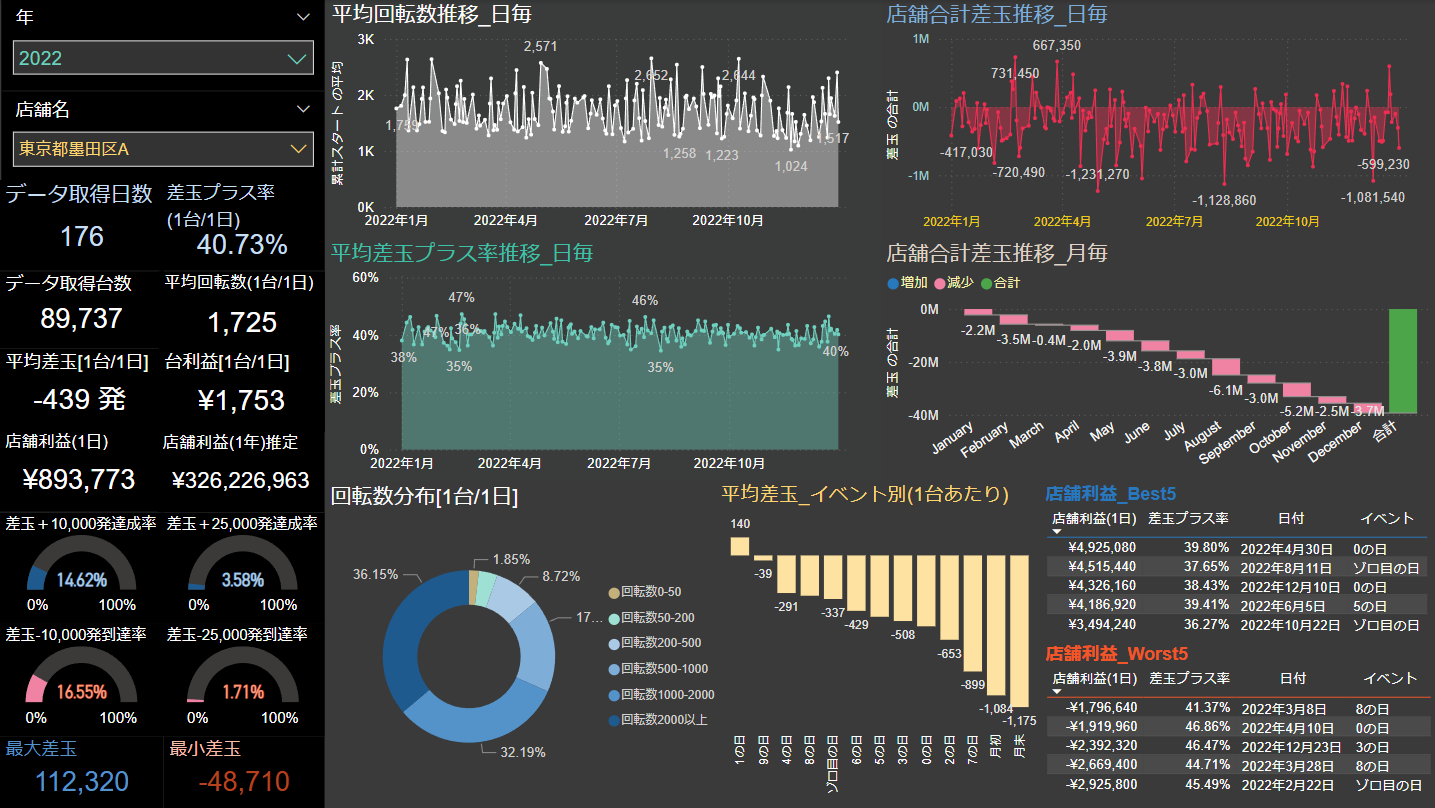Image resolution: width=1435 pixels, height=808 pixels.
Task: Click the sort arrow under Worst5 店舗利益(1日) header
Action: (1057, 692)
